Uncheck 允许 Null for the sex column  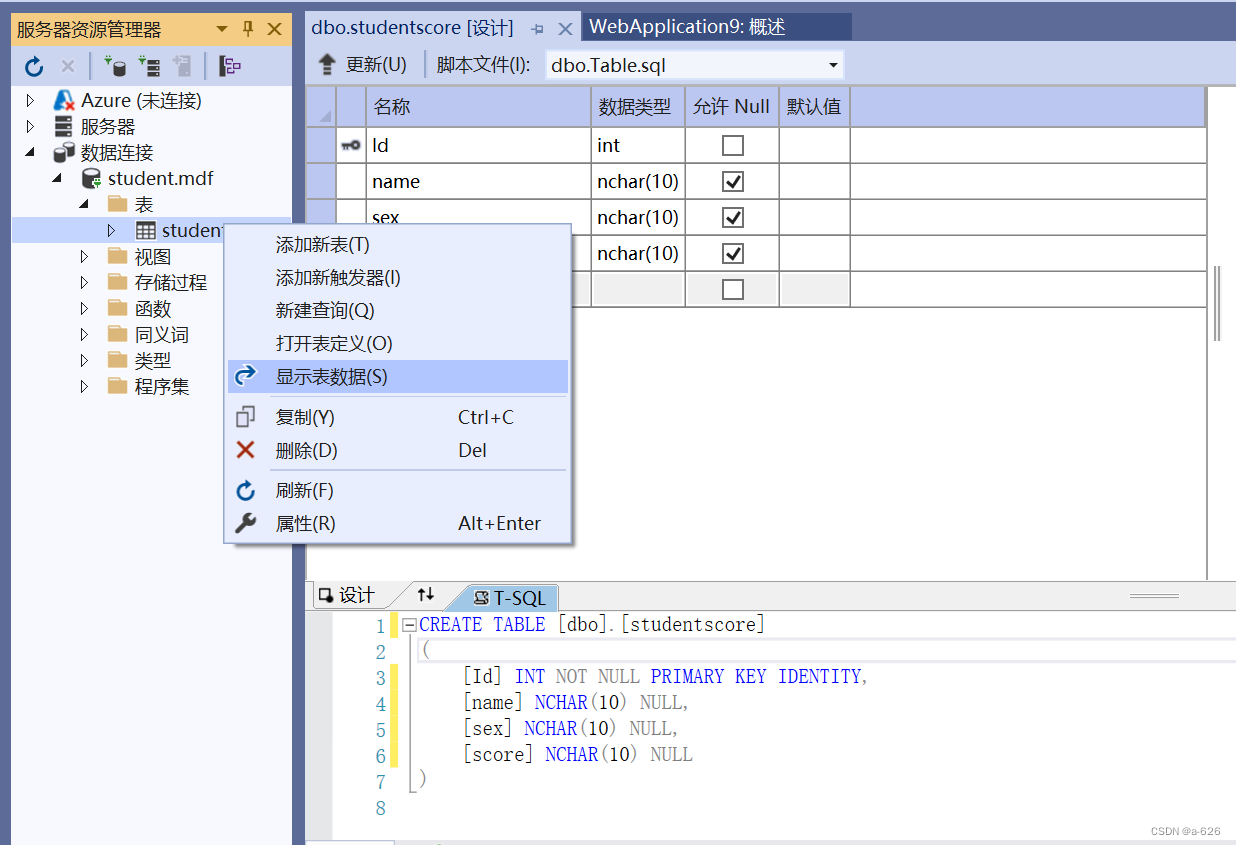[x=731, y=217]
